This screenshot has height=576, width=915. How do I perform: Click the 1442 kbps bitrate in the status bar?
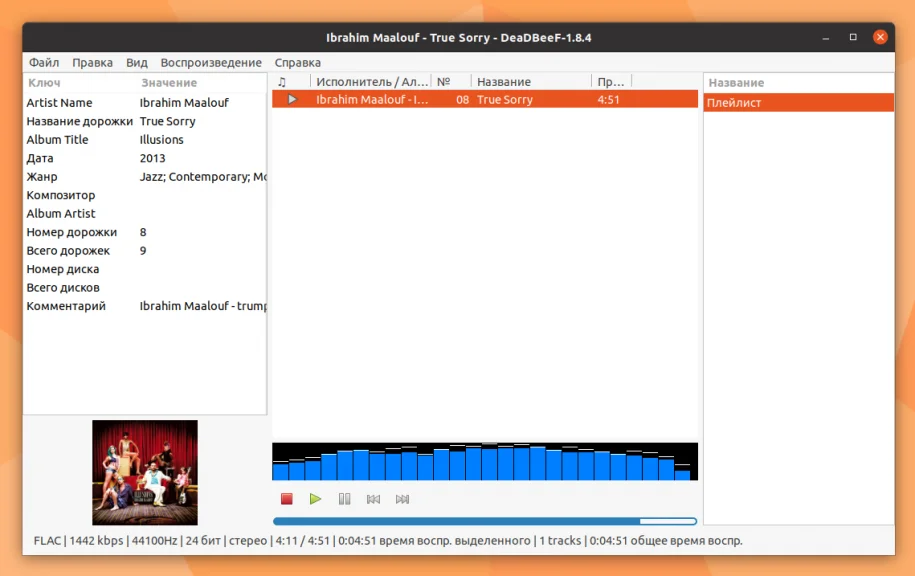[96, 540]
